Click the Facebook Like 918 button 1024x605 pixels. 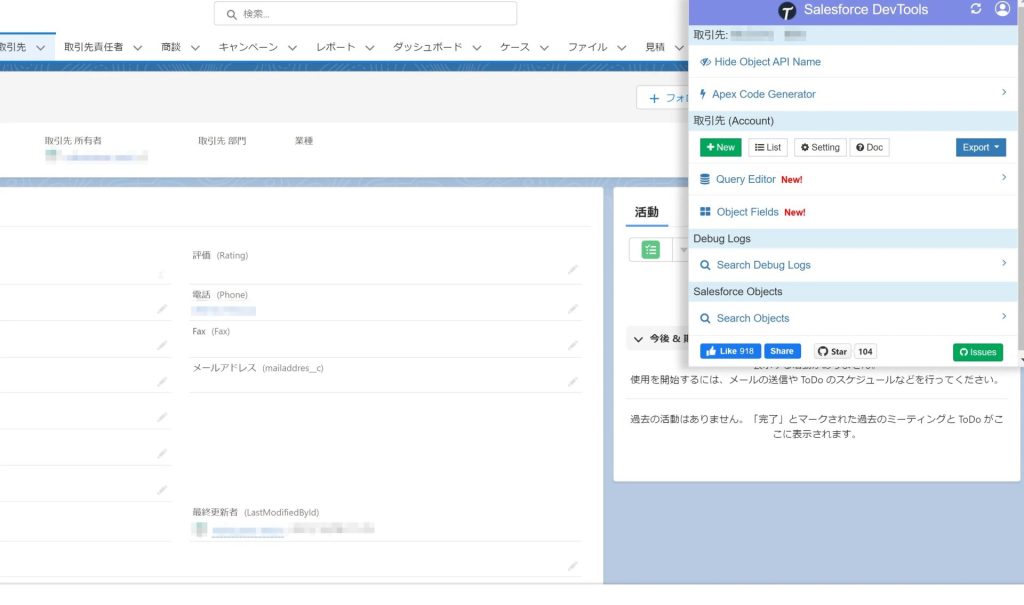tap(730, 352)
